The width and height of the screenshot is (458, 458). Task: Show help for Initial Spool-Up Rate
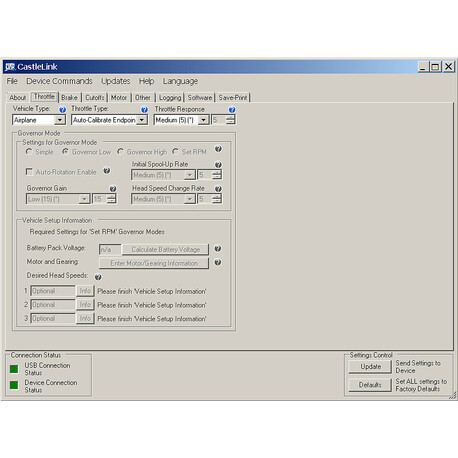pos(218,165)
